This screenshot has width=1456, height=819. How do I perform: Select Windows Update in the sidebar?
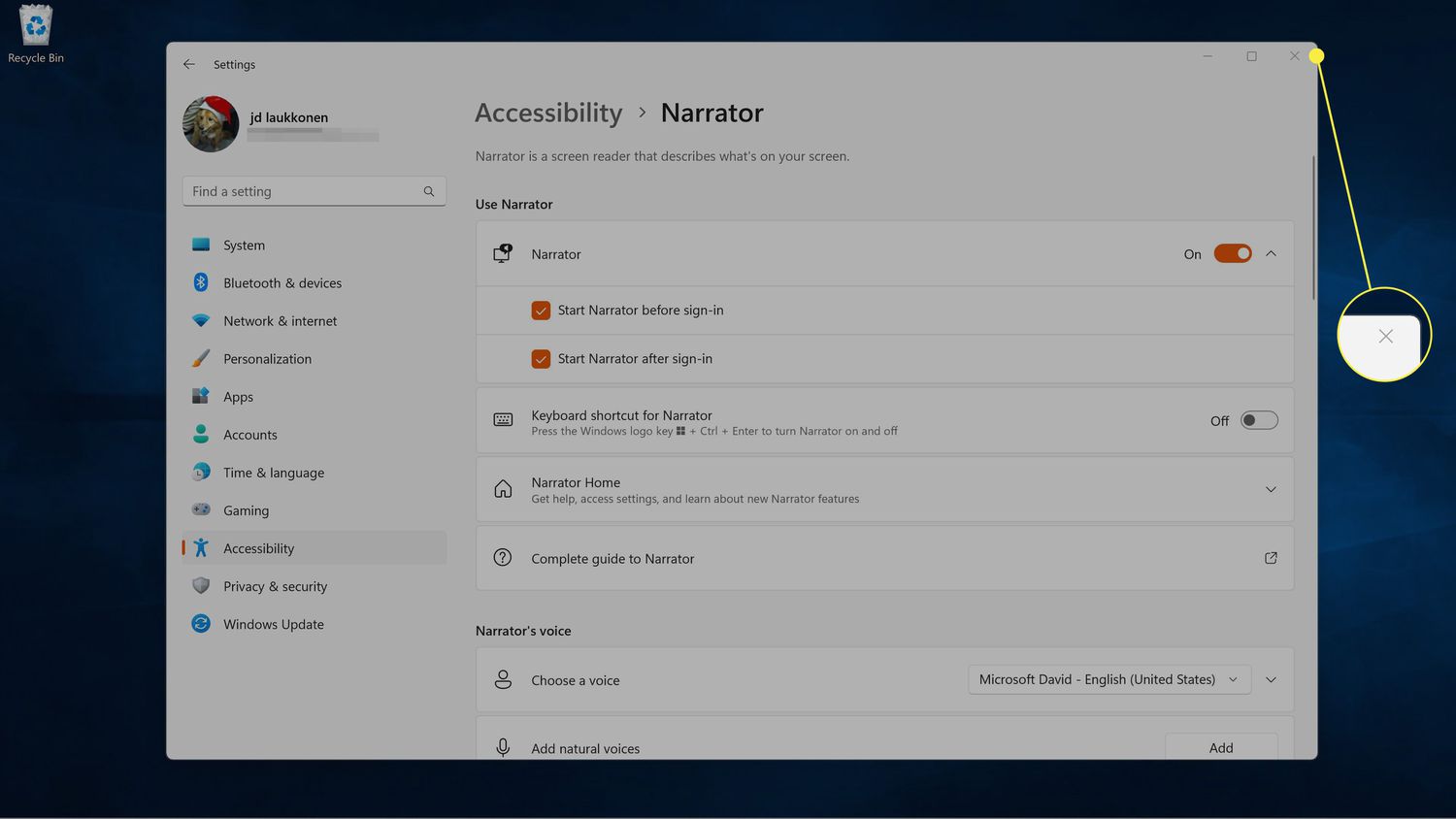click(314, 624)
